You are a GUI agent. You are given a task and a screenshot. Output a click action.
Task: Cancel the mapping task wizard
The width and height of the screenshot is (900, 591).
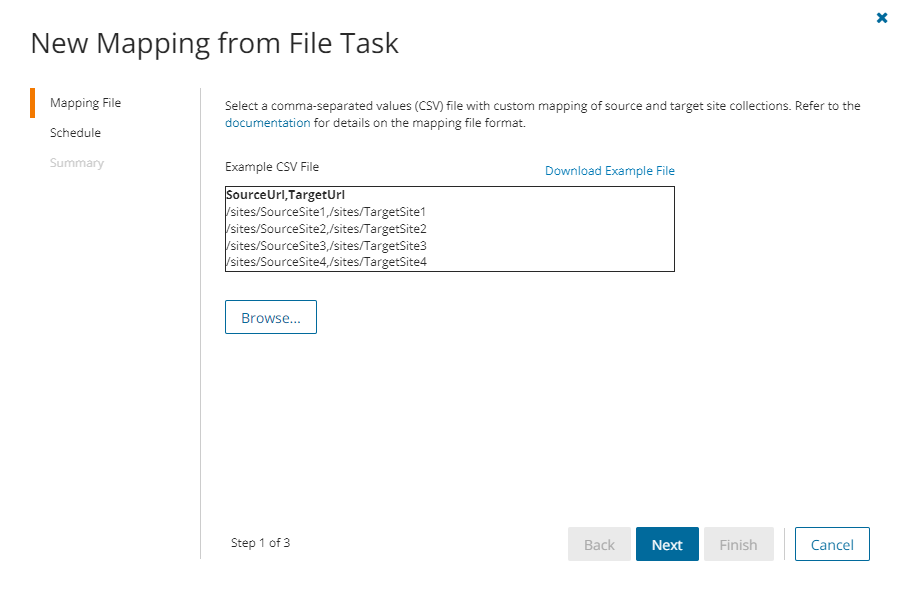coord(832,545)
